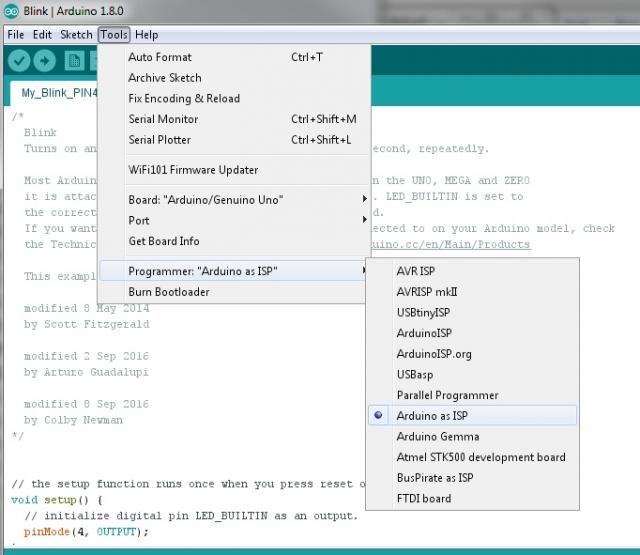Image resolution: width=640 pixels, height=555 pixels.
Task: Click the Arduino logo in title bar
Action: [11, 11]
